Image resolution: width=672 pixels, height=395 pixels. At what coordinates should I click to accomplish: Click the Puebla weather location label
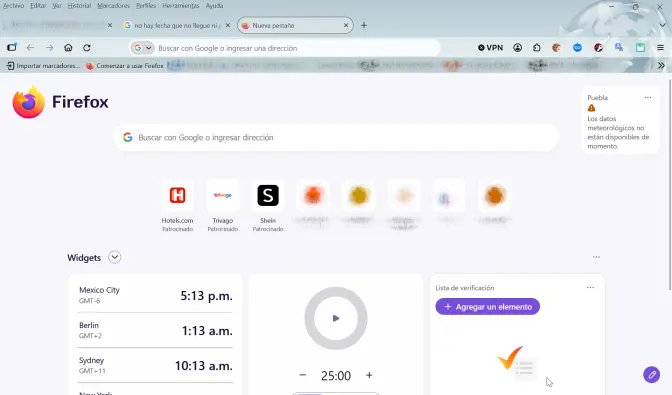pos(597,98)
